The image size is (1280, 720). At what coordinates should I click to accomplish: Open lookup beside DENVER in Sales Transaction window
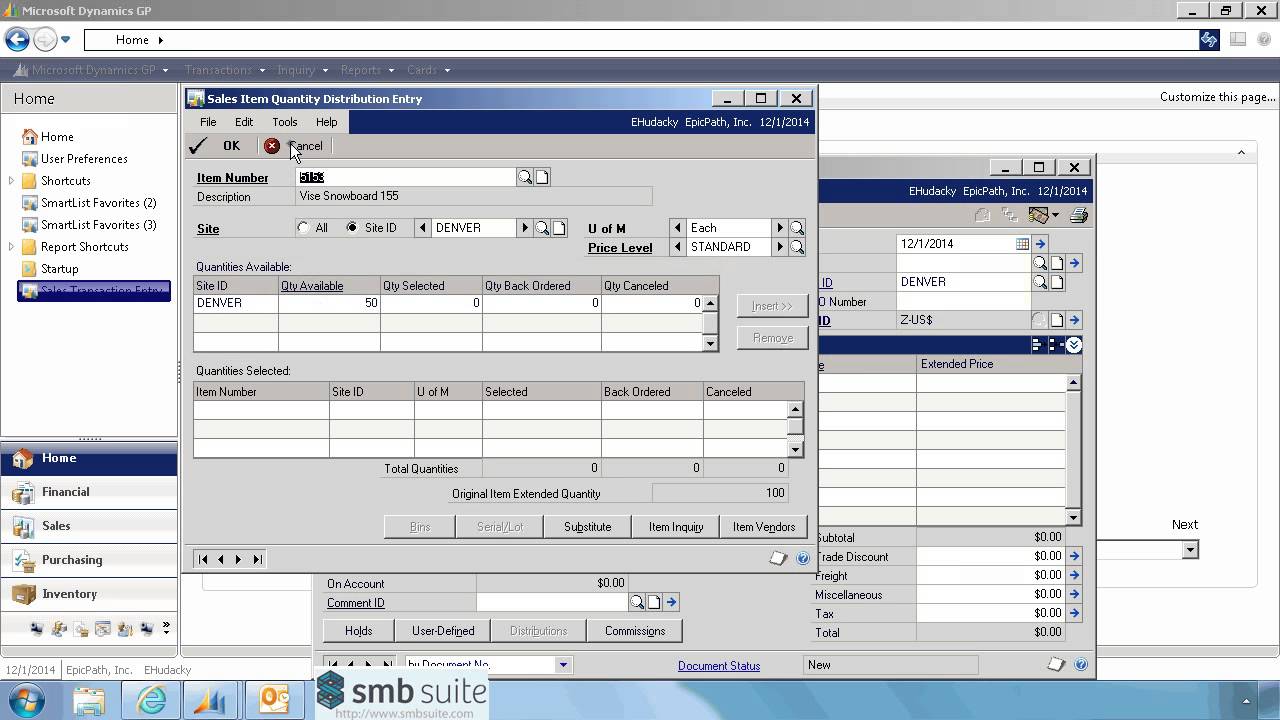(x=1040, y=282)
